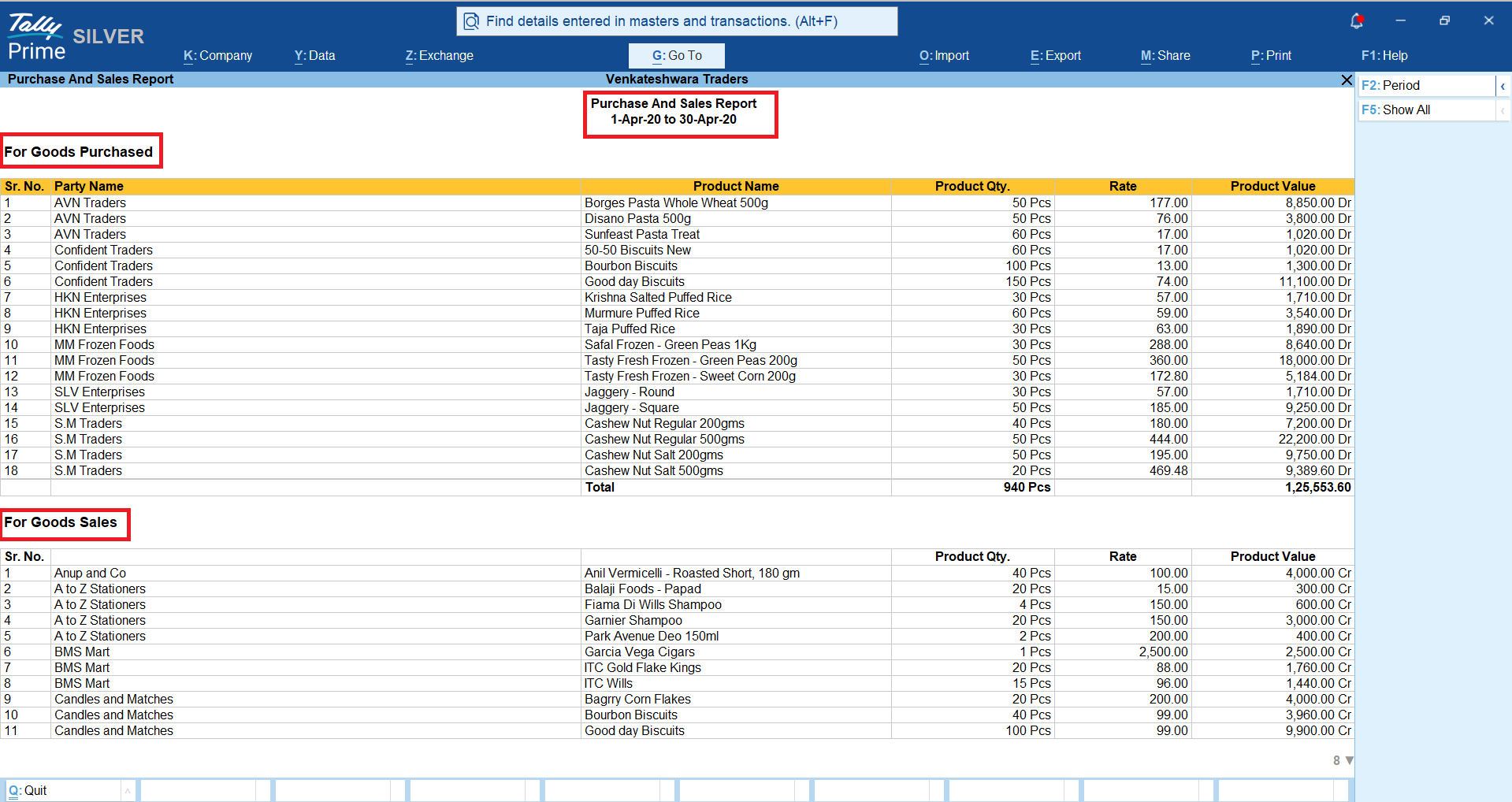The height and width of the screenshot is (802, 1512).
Task: Click the search magnifier icon
Action: (471, 21)
